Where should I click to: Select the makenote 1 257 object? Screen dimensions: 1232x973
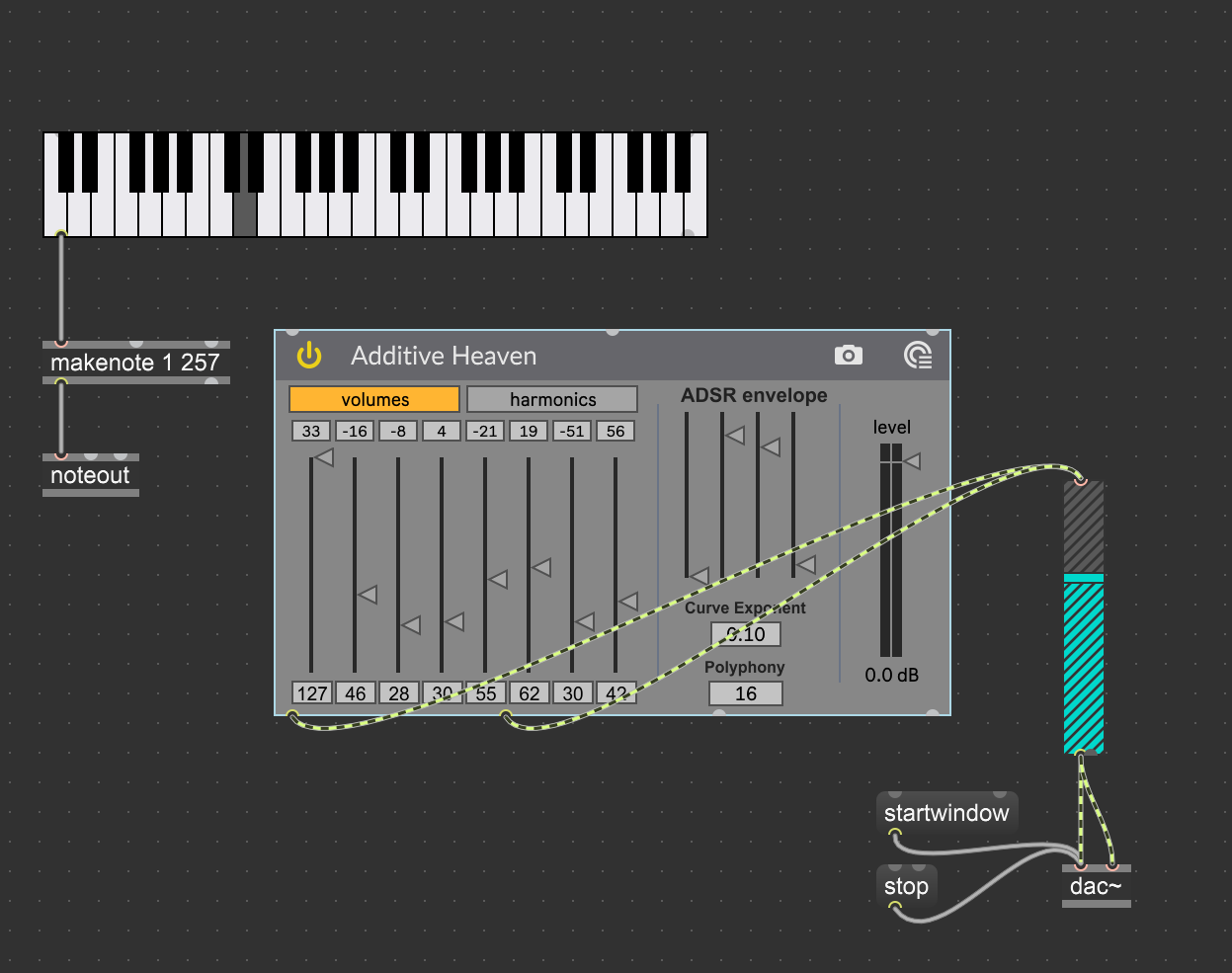click(x=135, y=363)
